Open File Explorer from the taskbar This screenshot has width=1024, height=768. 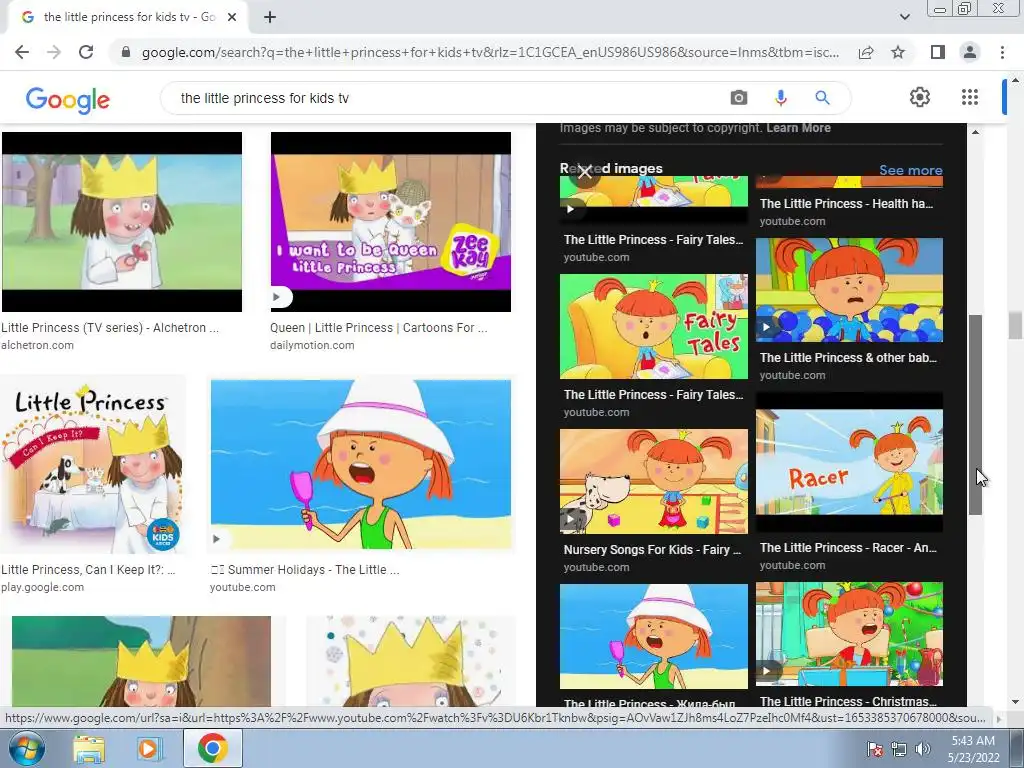pyautogui.click(x=89, y=748)
